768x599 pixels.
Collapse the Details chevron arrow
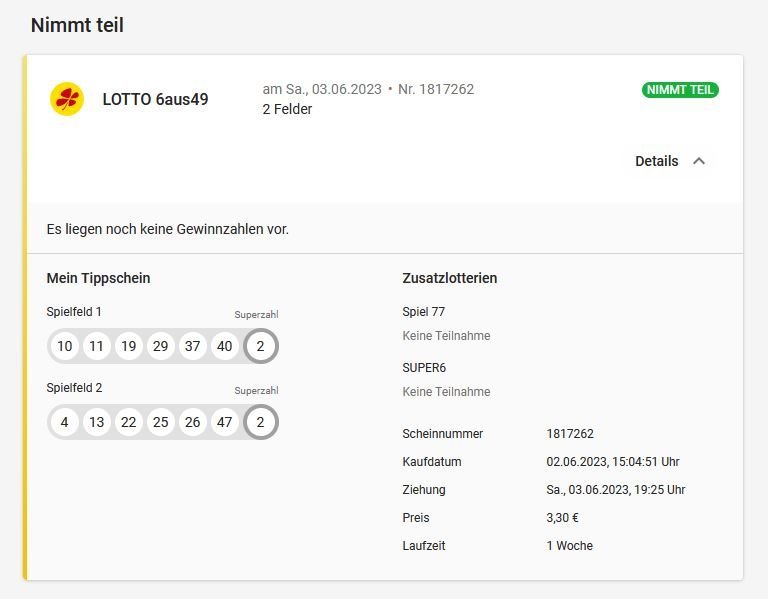pyautogui.click(x=699, y=161)
